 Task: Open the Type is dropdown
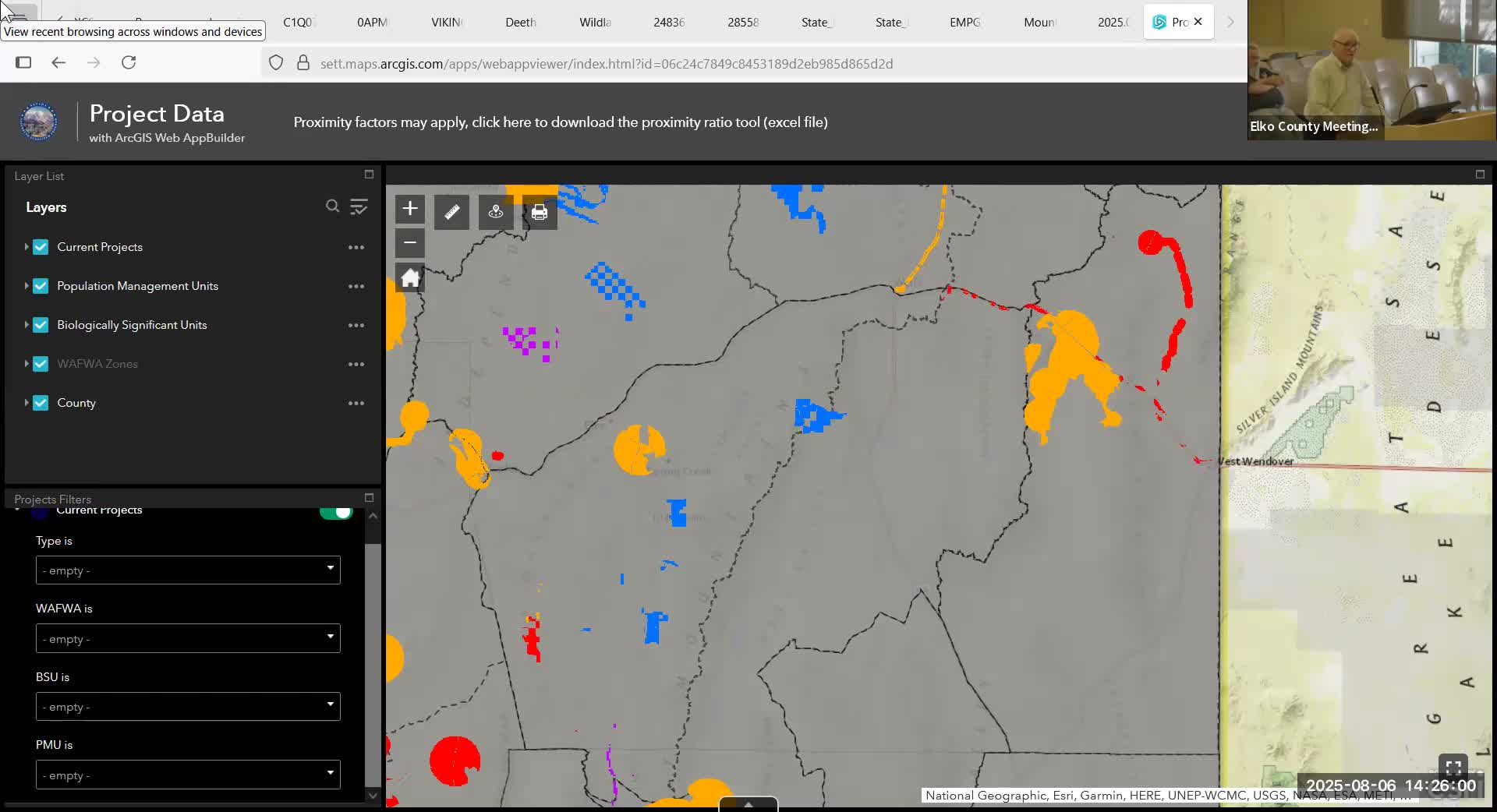point(188,570)
